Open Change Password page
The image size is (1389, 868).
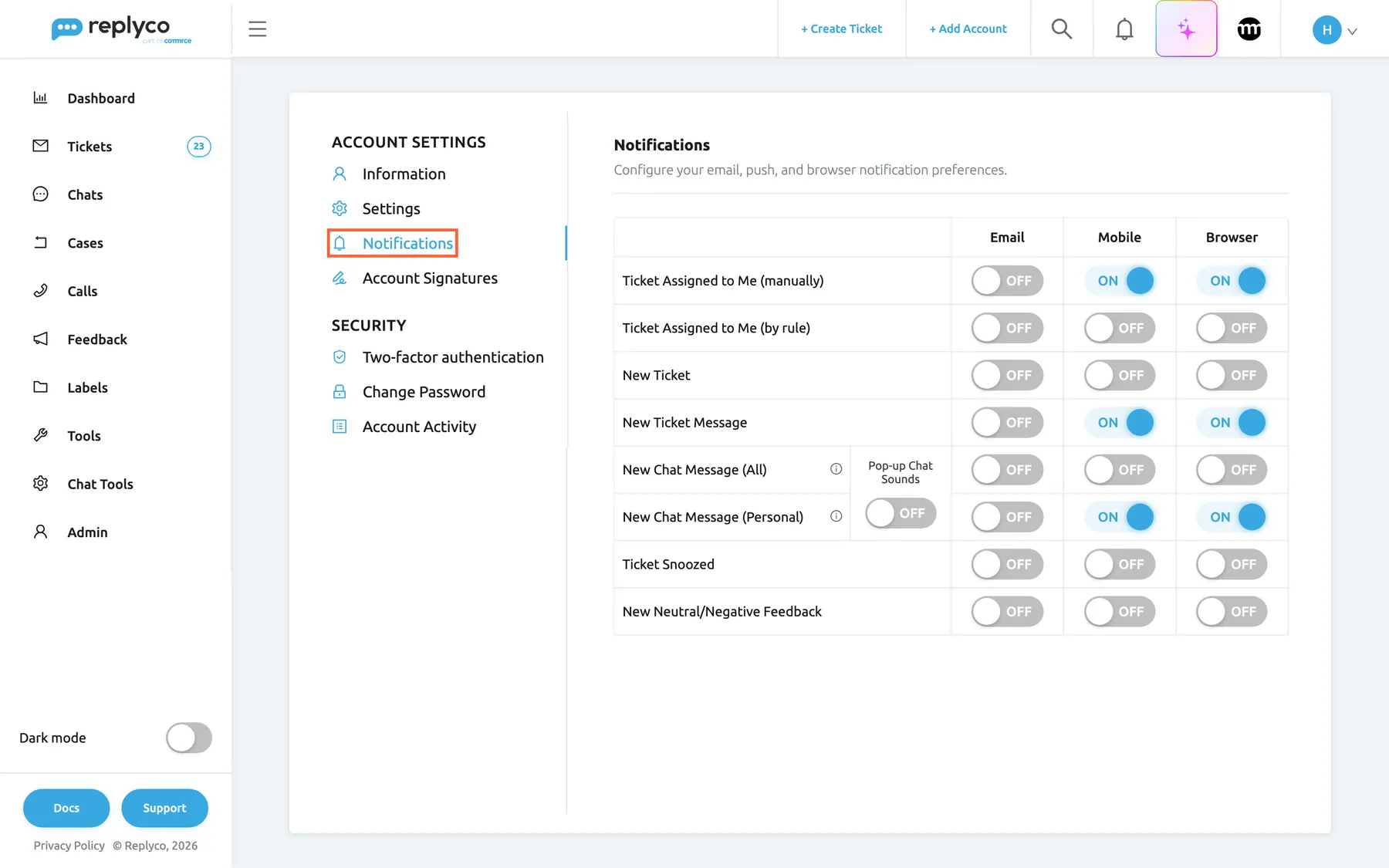(408, 392)
